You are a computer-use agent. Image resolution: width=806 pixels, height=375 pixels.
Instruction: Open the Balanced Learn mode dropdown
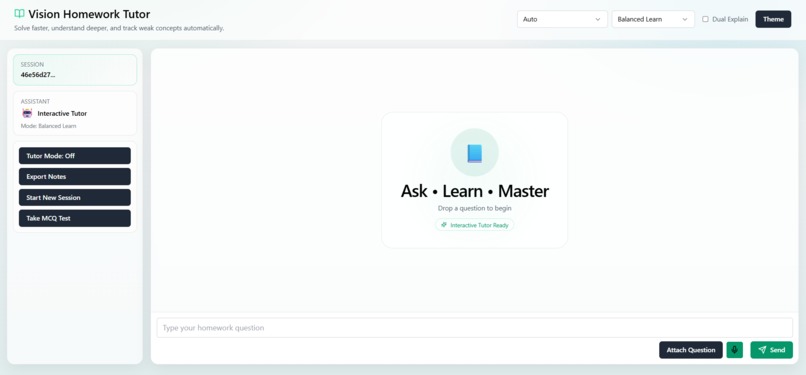tap(653, 19)
